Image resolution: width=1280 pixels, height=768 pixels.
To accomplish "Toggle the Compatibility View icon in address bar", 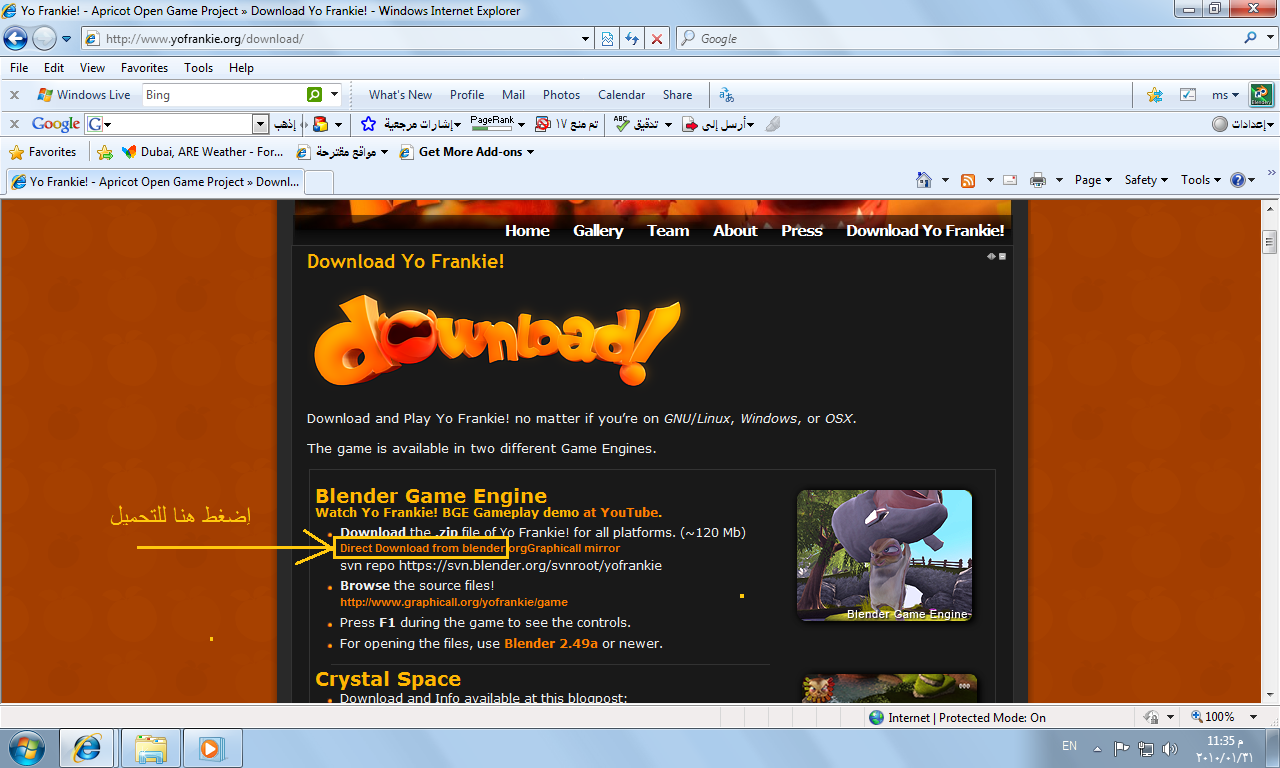I will pos(607,39).
